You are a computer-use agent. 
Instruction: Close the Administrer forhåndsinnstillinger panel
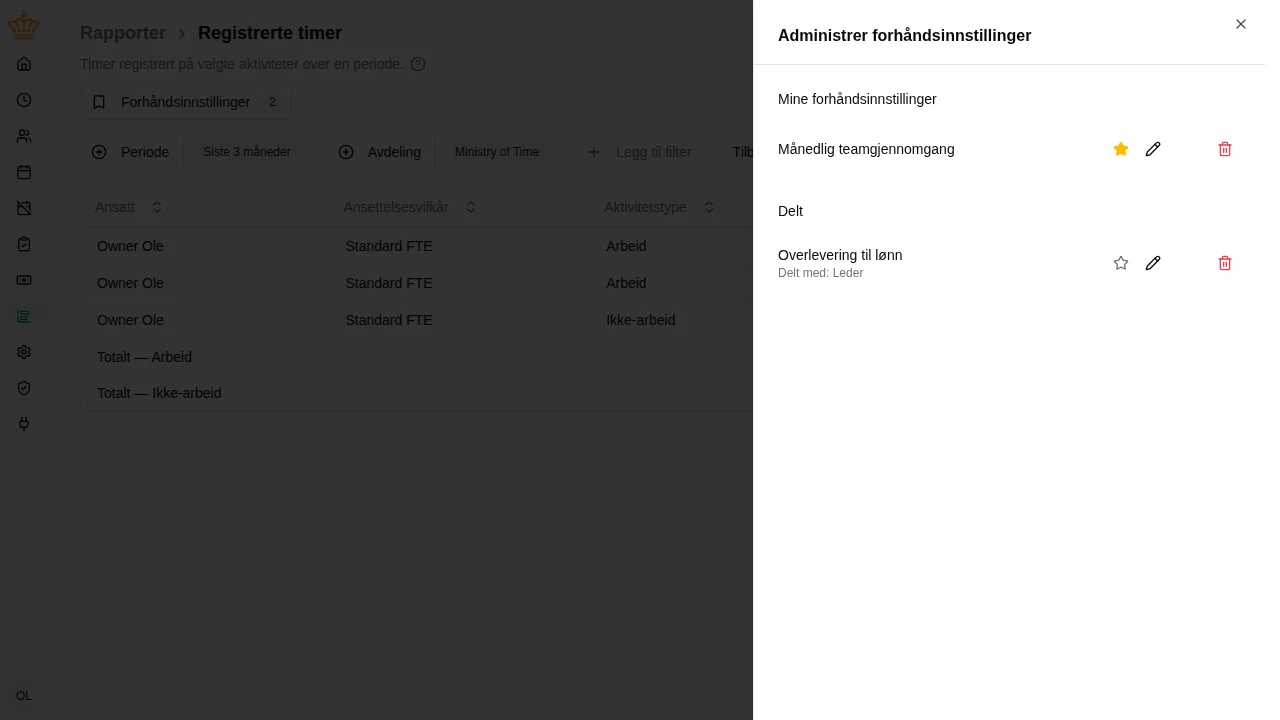(x=1241, y=24)
